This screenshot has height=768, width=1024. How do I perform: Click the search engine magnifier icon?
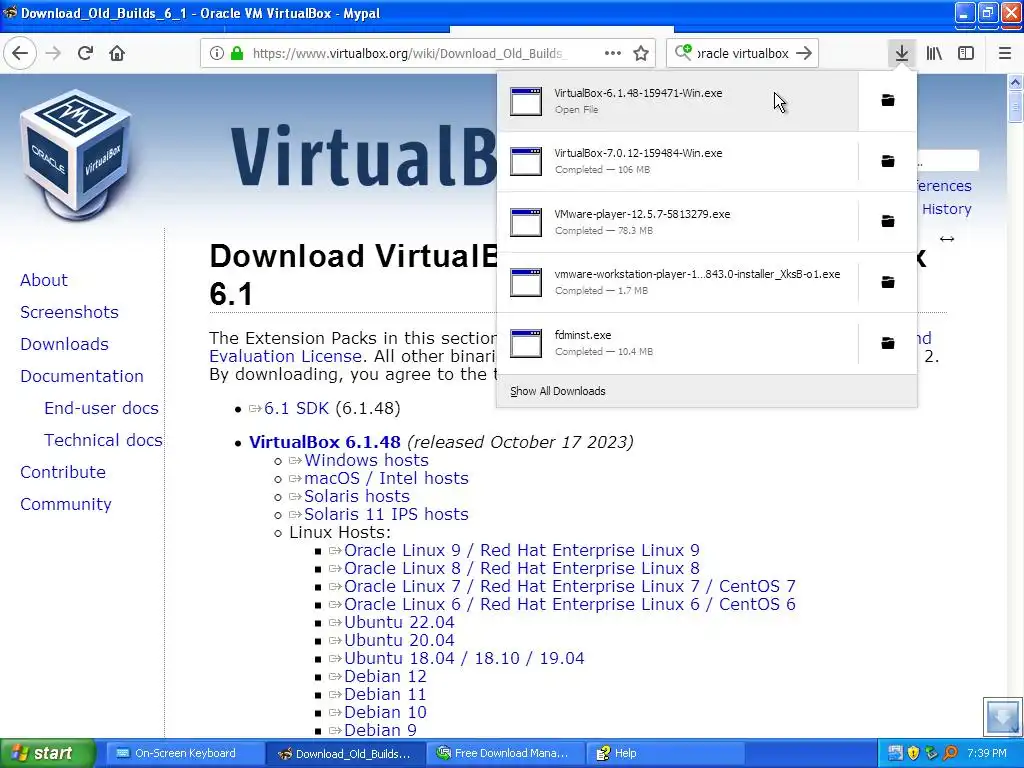682,52
